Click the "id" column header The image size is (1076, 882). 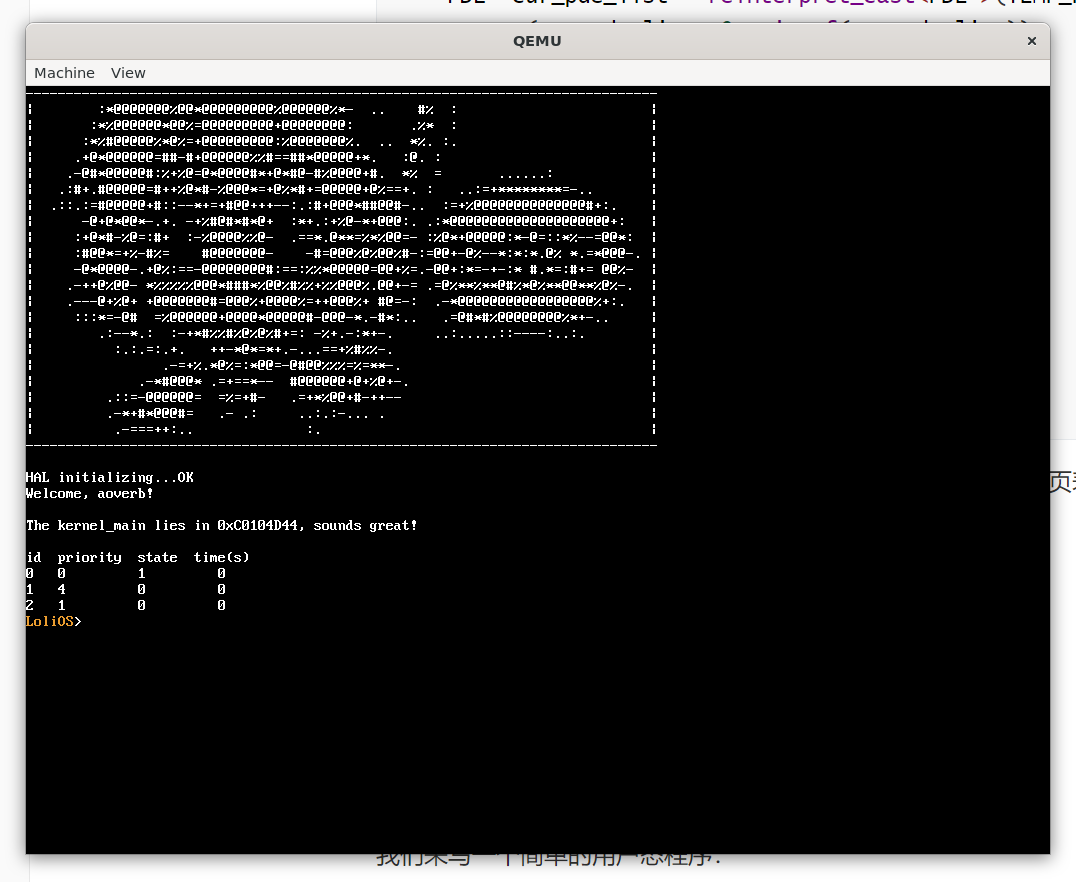(34, 558)
